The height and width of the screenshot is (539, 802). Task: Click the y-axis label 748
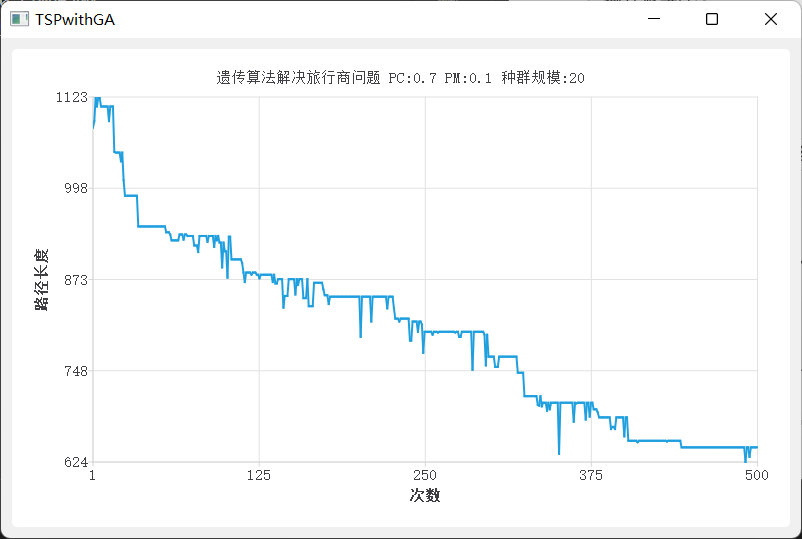click(x=76, y=371)
